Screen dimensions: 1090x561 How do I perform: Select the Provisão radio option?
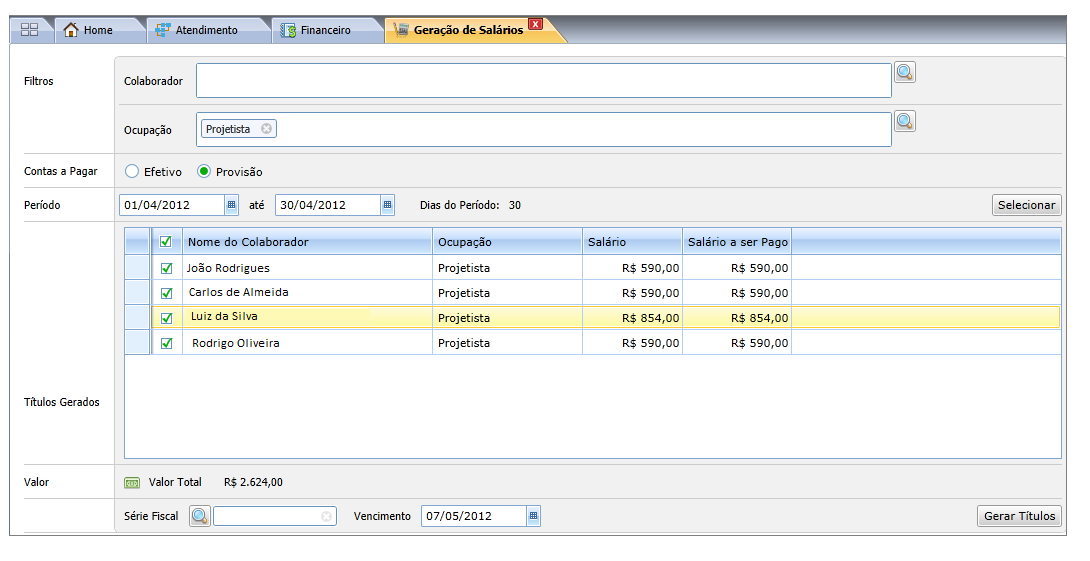204,171
